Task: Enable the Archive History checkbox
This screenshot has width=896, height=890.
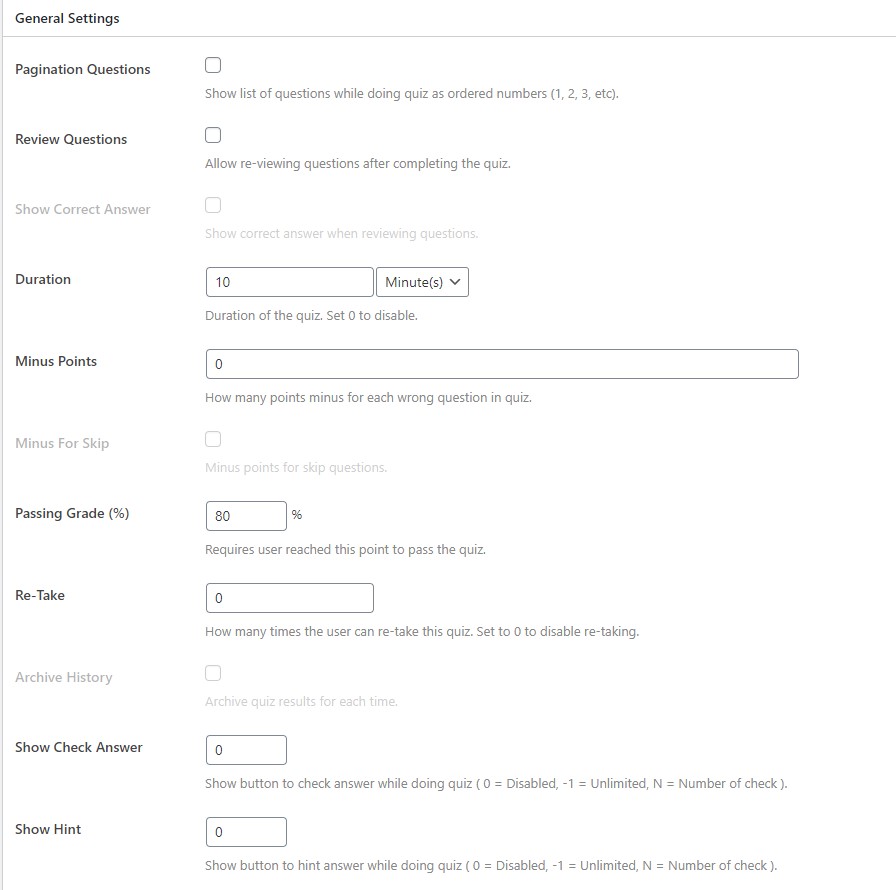Action: [213, 673]
